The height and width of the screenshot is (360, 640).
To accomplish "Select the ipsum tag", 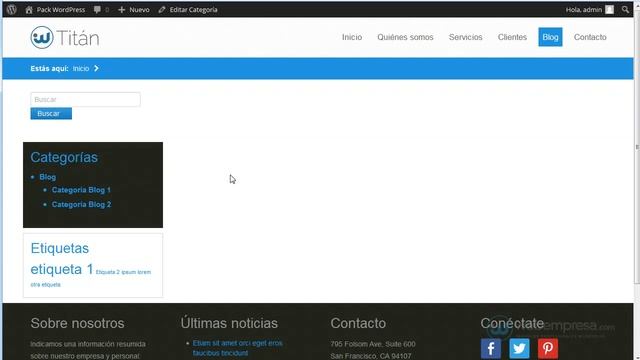I will (128, 272).
